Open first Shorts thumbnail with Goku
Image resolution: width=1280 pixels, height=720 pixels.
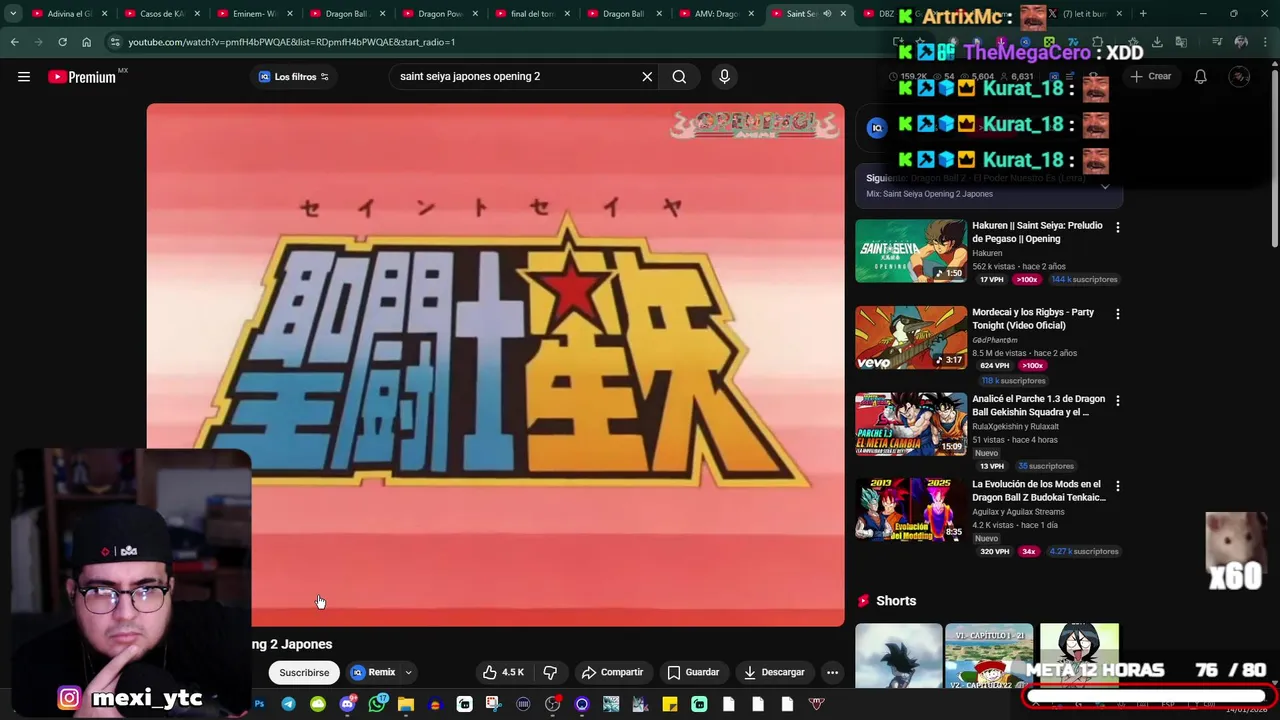[x=899, y=656]
